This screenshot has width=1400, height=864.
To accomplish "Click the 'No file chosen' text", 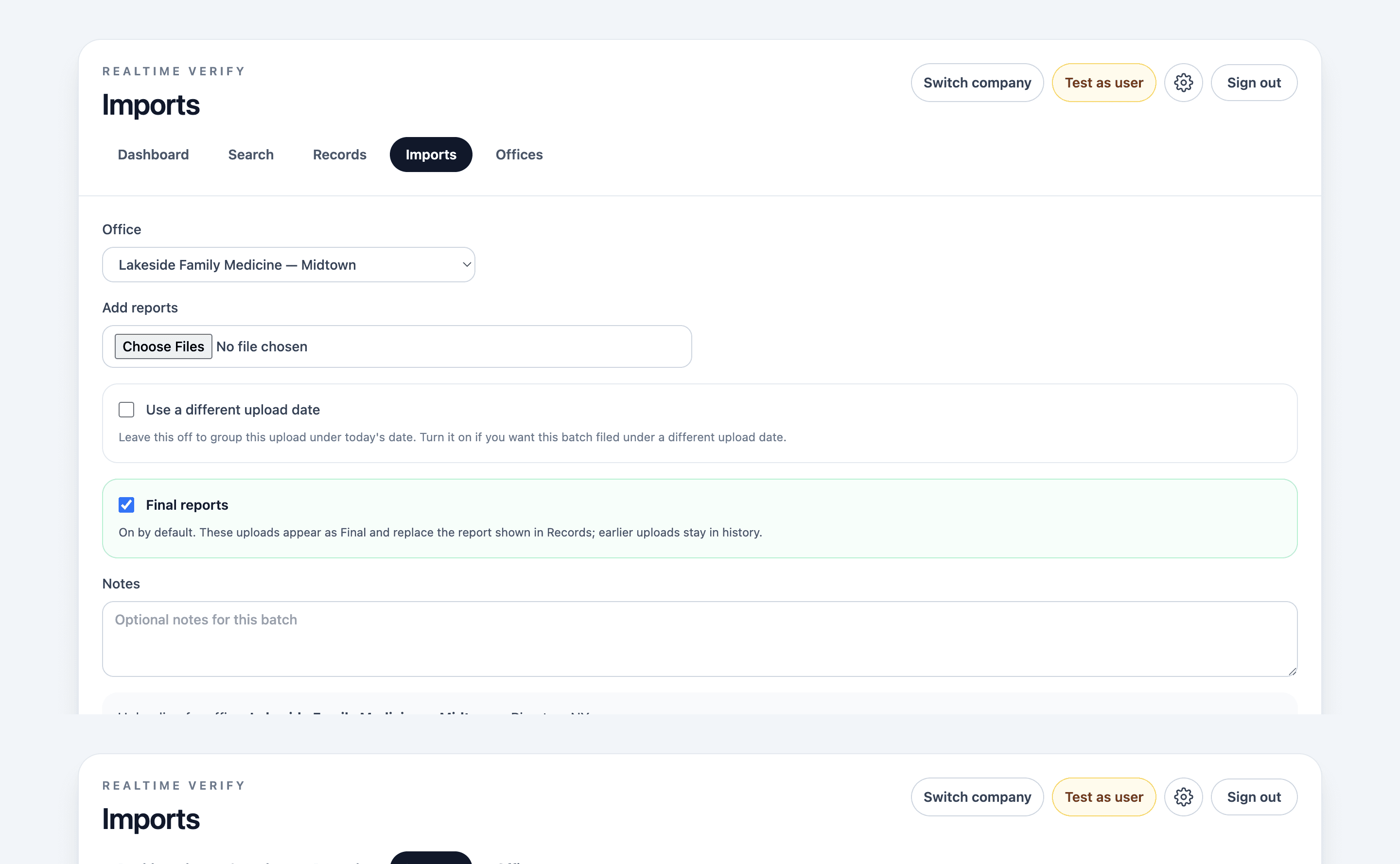I will 262,347.
